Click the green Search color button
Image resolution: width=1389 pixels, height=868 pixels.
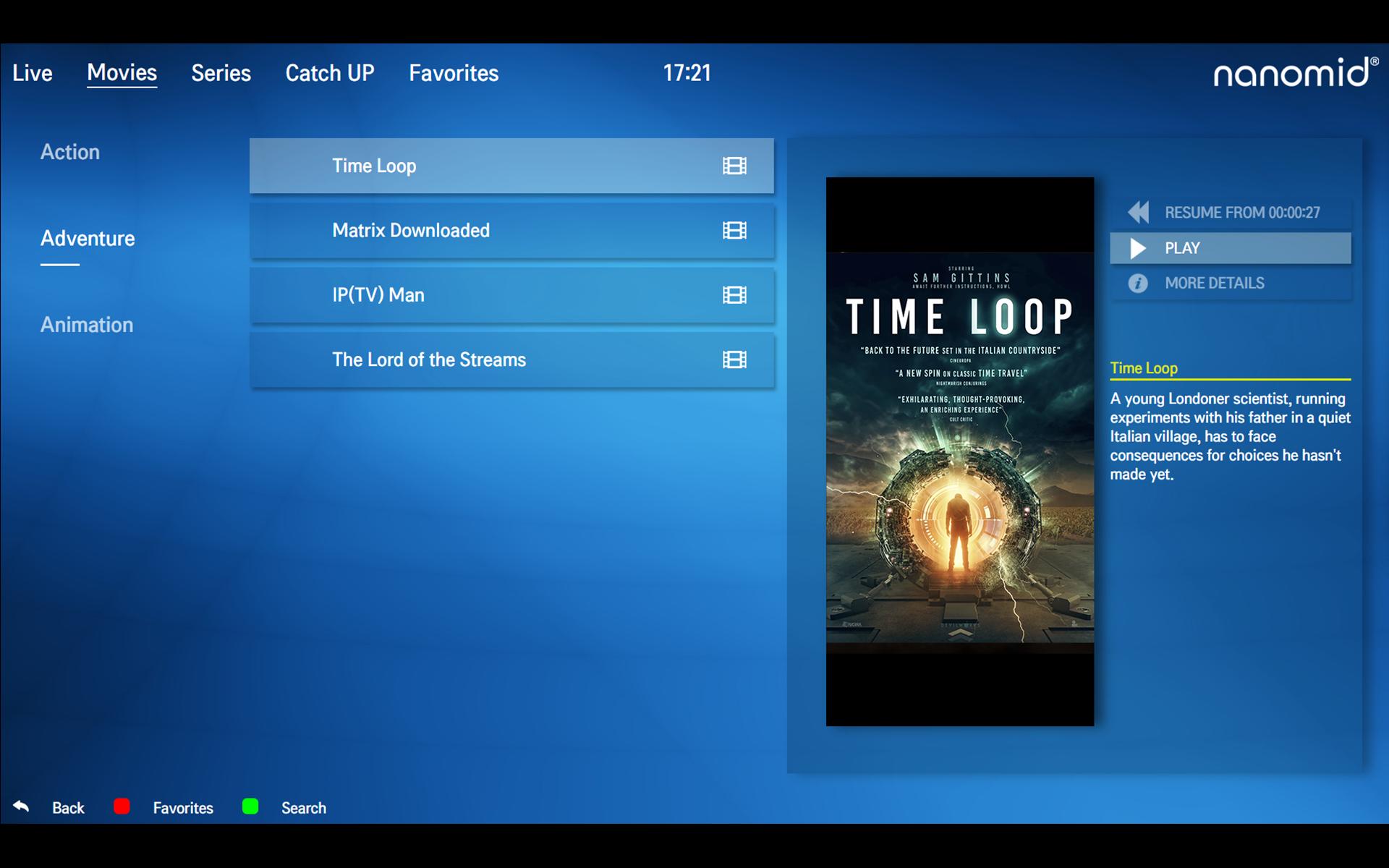point(250,807)
